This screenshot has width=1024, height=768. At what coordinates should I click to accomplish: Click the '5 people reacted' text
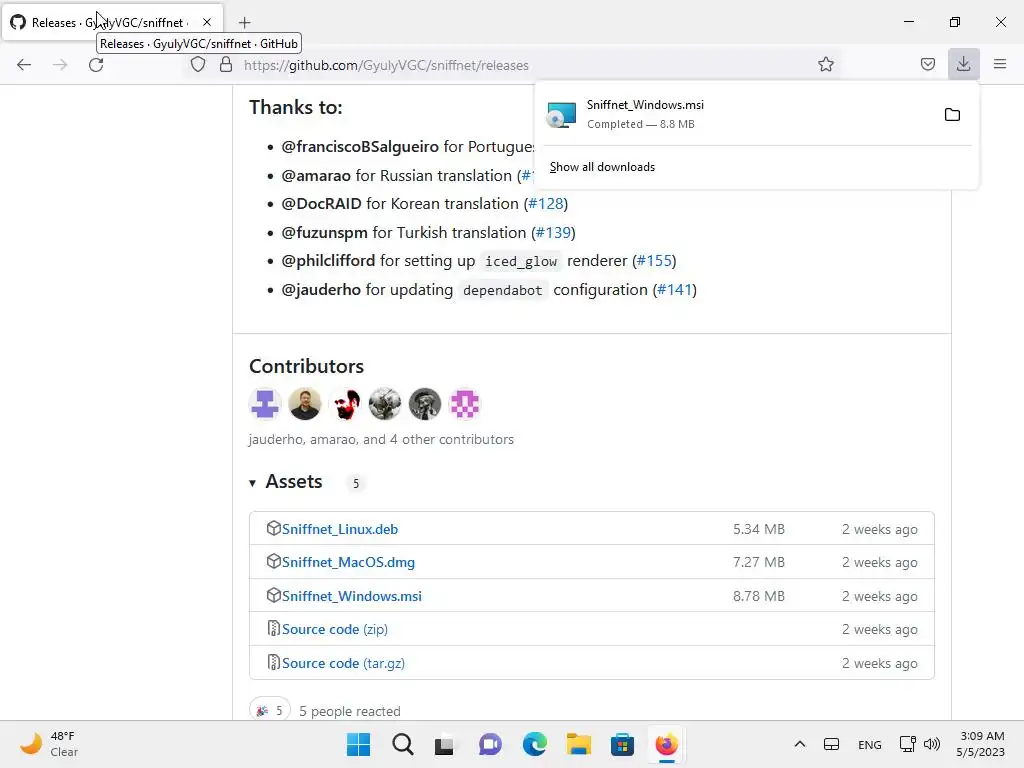[x=349, y=711]
